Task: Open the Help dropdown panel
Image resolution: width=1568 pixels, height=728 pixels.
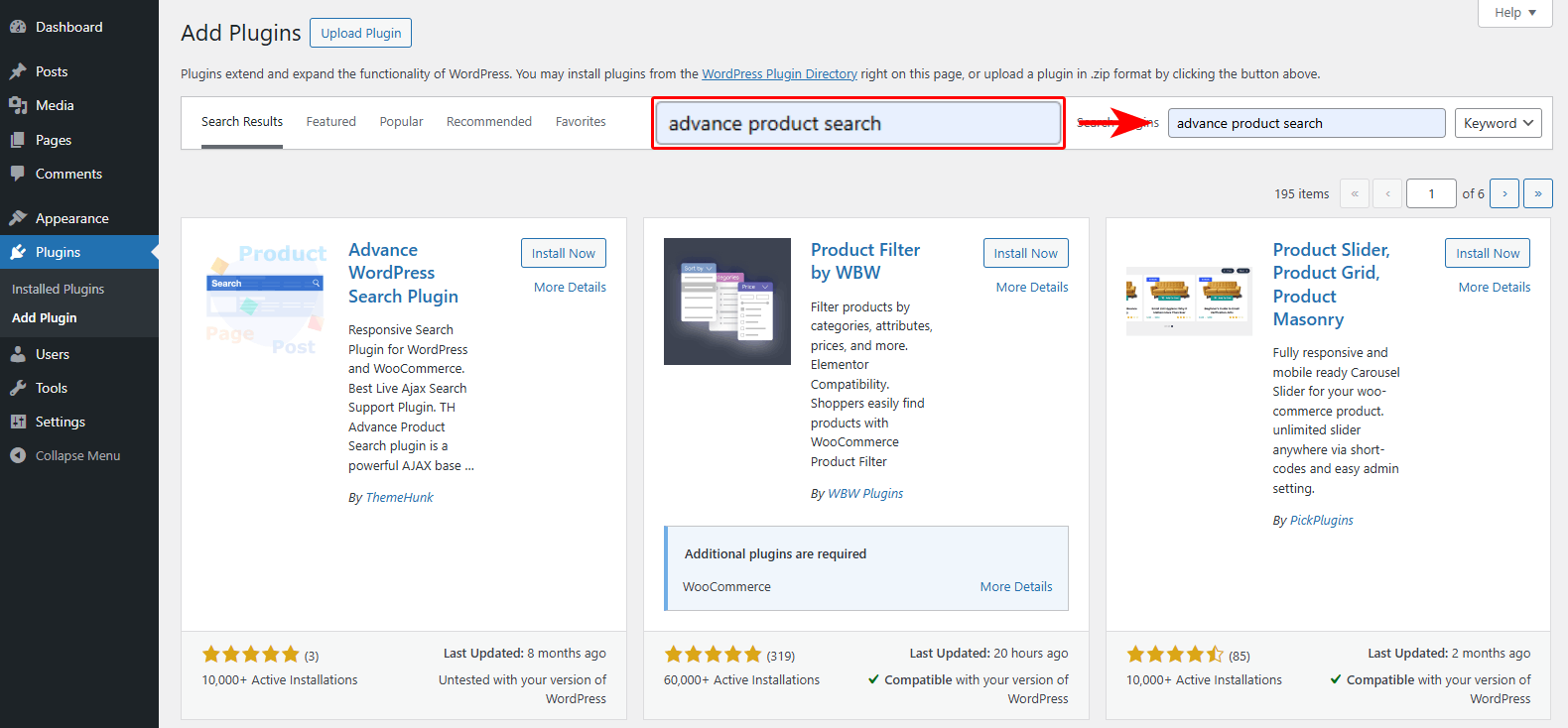Action: pyautogui.click(x=1515, y=13)
